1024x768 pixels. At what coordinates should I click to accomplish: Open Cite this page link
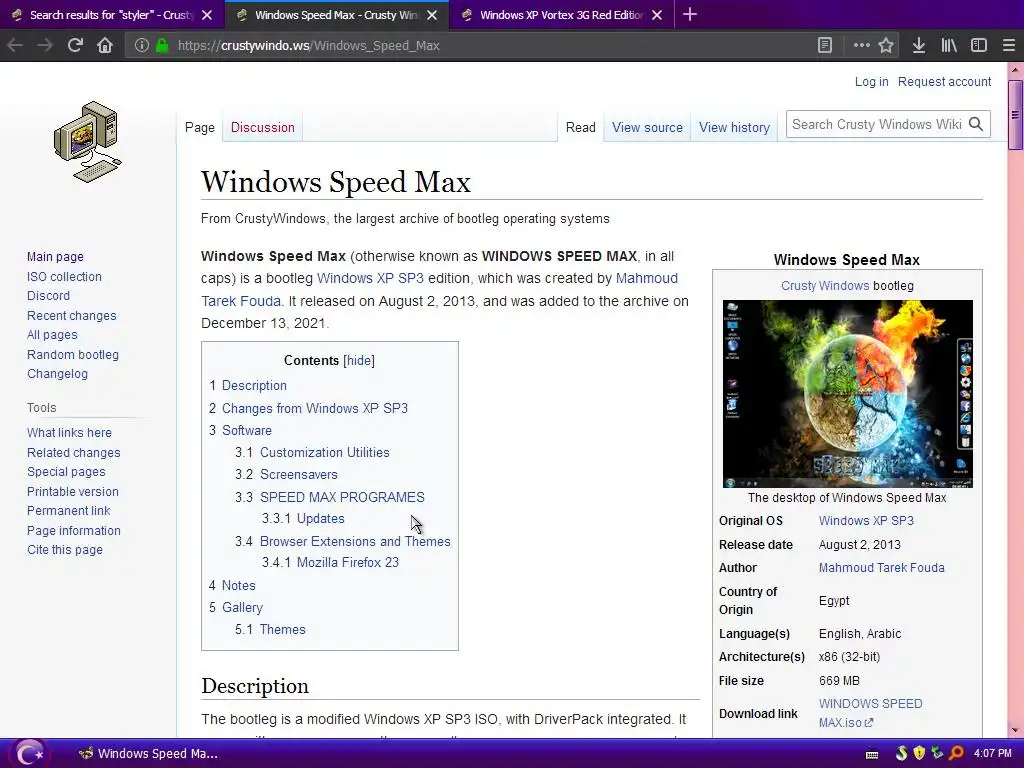(65, 550)
